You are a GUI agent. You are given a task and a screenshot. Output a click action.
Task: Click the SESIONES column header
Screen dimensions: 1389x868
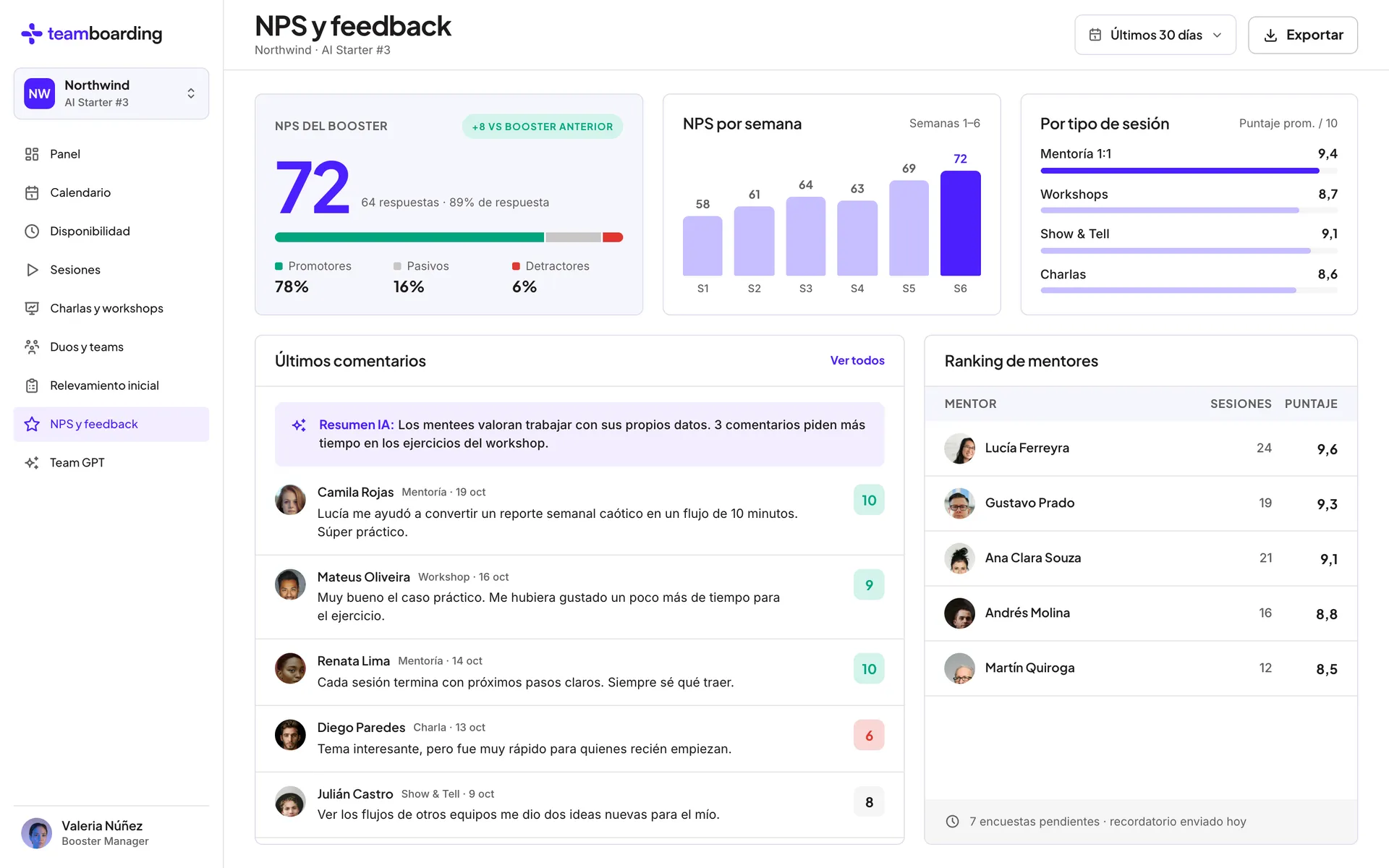tap(1241, 404)
